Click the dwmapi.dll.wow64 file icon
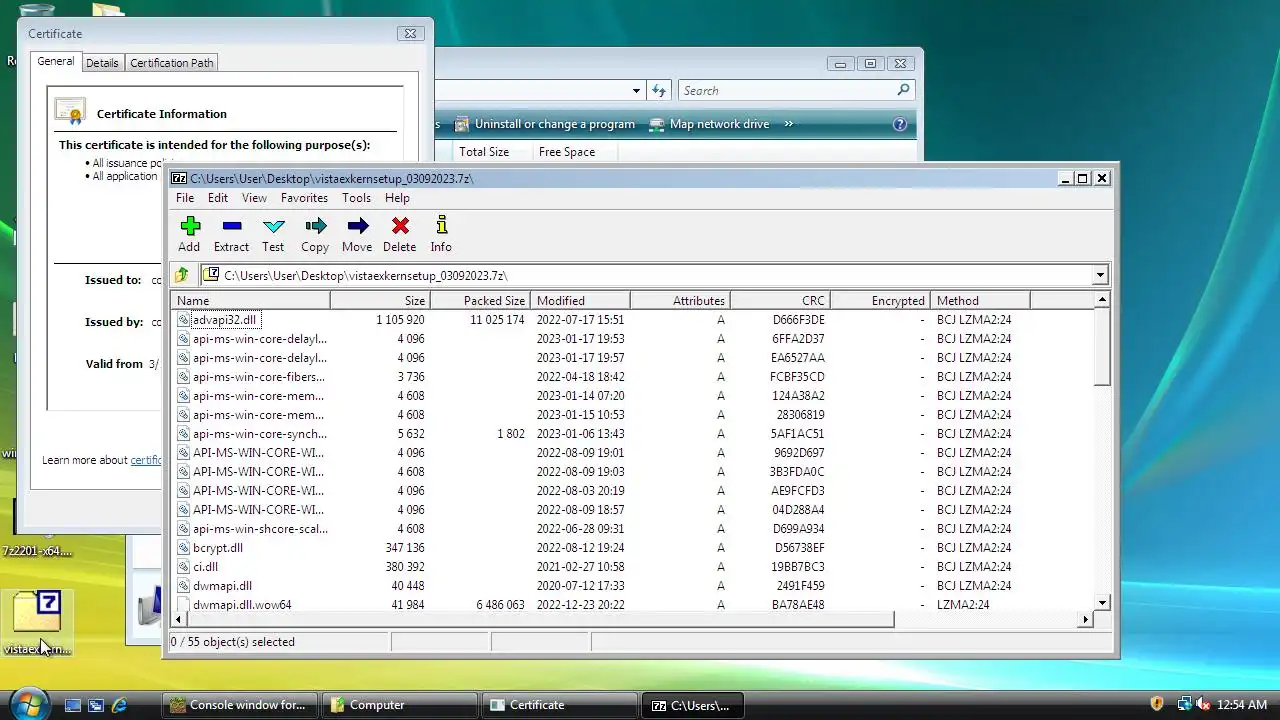This screenshot has height=720, width=1280. [x=183, y=605]
